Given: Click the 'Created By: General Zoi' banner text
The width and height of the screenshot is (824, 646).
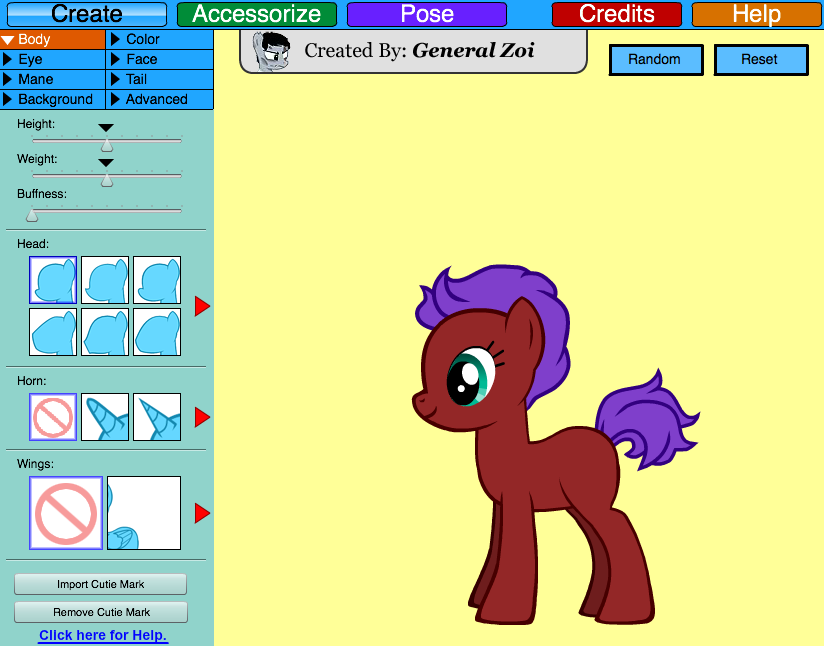Looking at the screenshot, I should [x=419, y=50].
